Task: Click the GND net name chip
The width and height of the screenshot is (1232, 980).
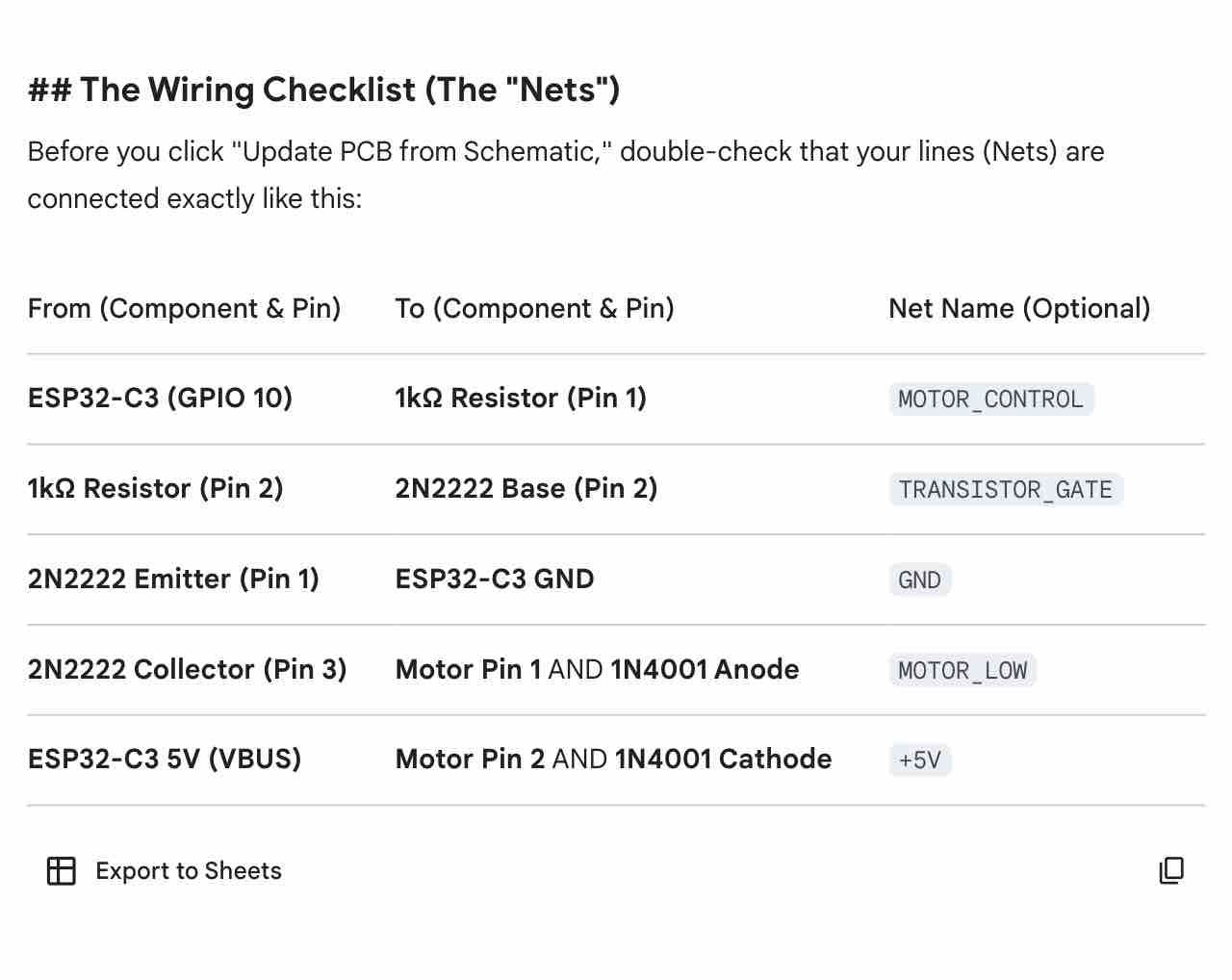Action: [919, 580]
